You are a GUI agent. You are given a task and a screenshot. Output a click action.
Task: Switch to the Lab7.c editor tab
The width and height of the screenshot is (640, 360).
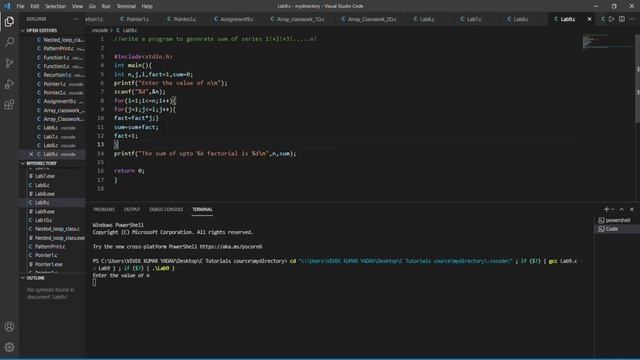pos(473,19)
